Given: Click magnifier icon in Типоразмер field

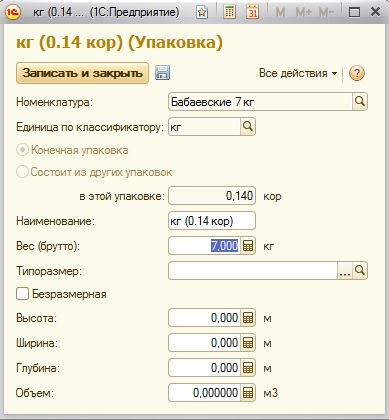Looking at the screenshot, I should tap(360, 271).
